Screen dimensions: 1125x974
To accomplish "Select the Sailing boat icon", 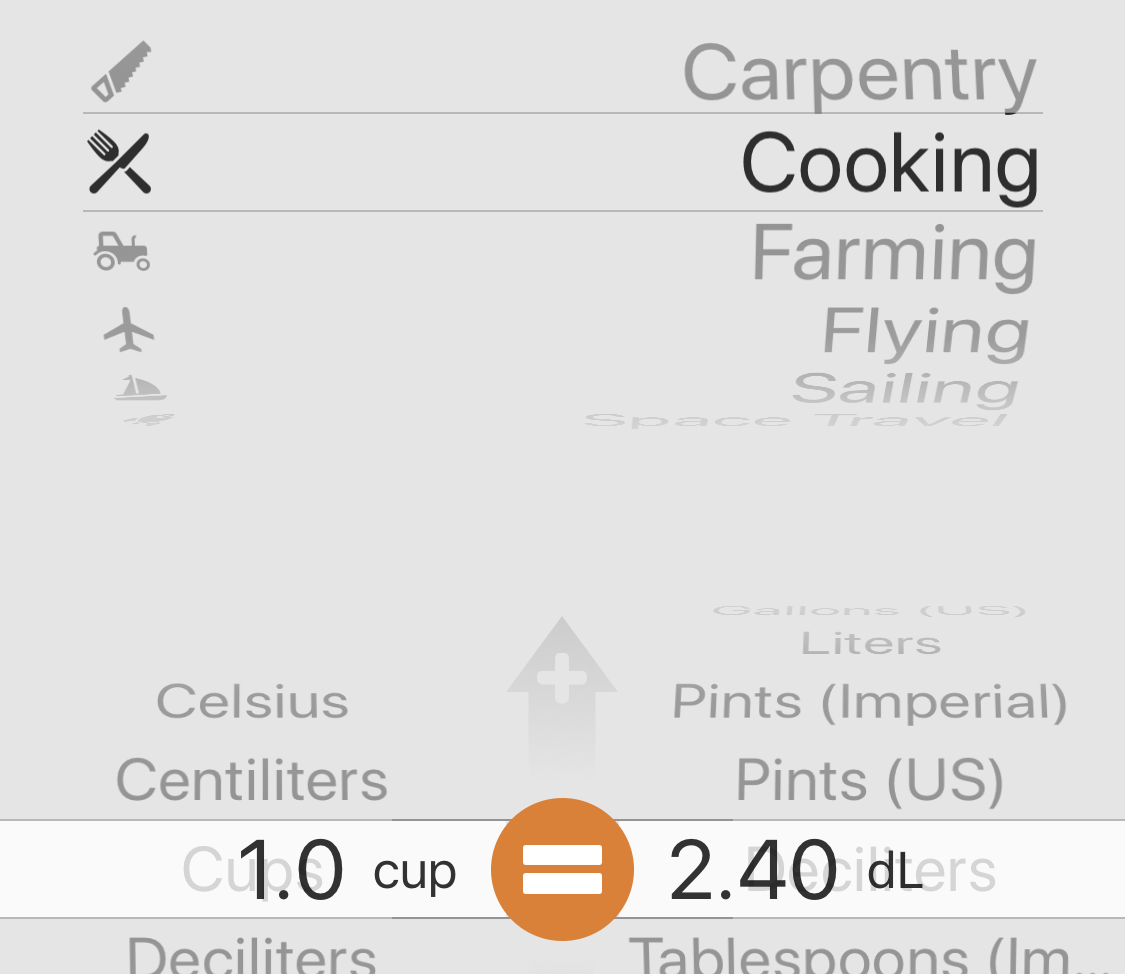I will click(x=141, y=387).
